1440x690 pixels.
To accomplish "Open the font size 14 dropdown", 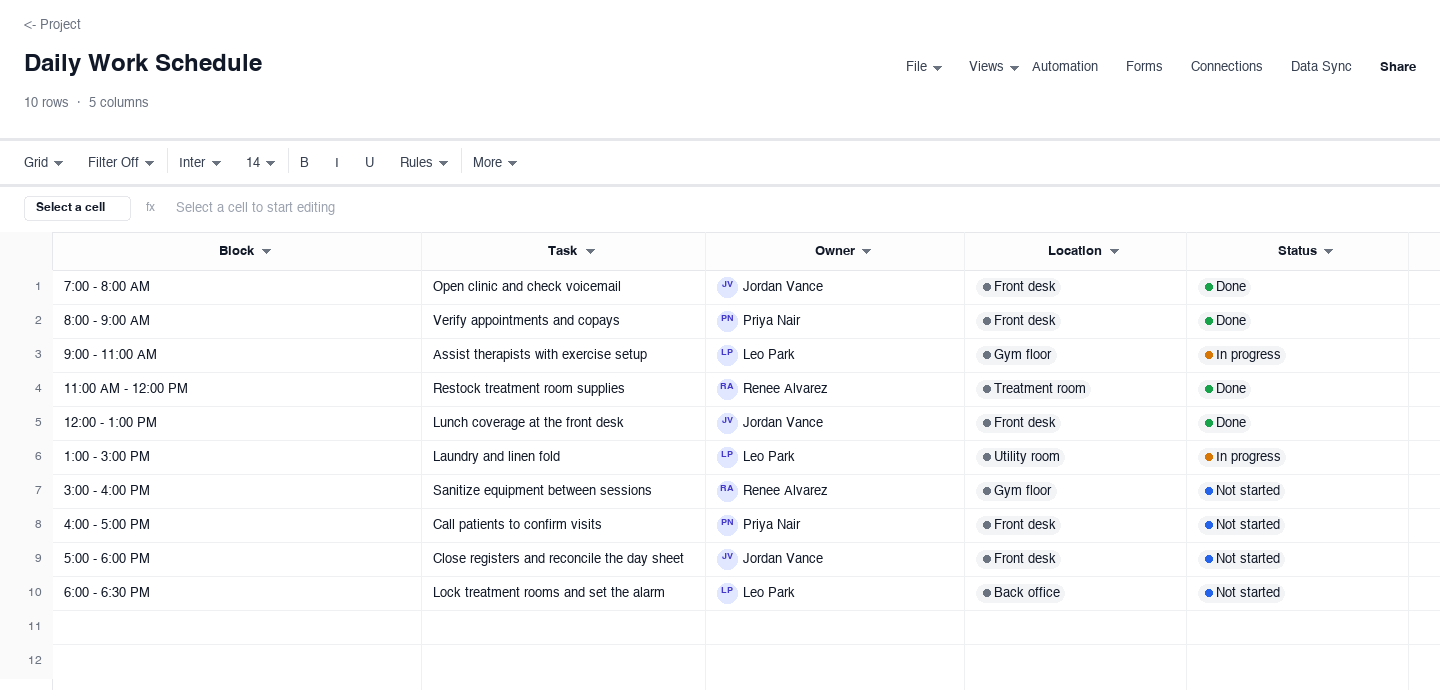I will [x=261, y=163].
